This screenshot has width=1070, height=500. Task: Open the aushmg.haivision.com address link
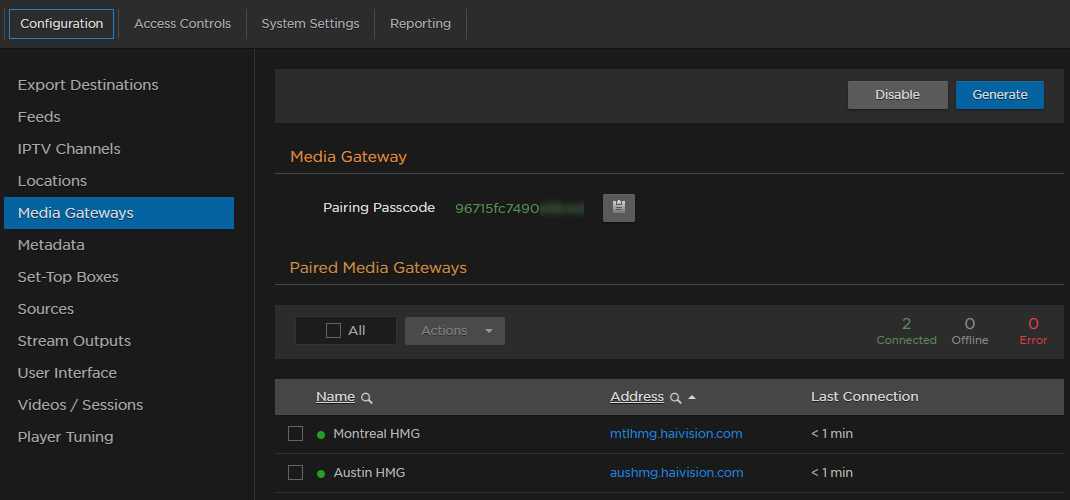point(676,472)
